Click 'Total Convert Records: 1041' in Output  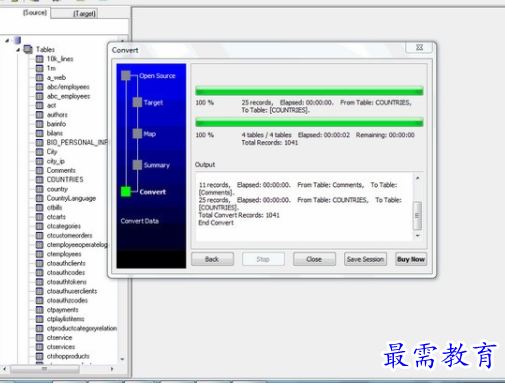tap(239, 215)
